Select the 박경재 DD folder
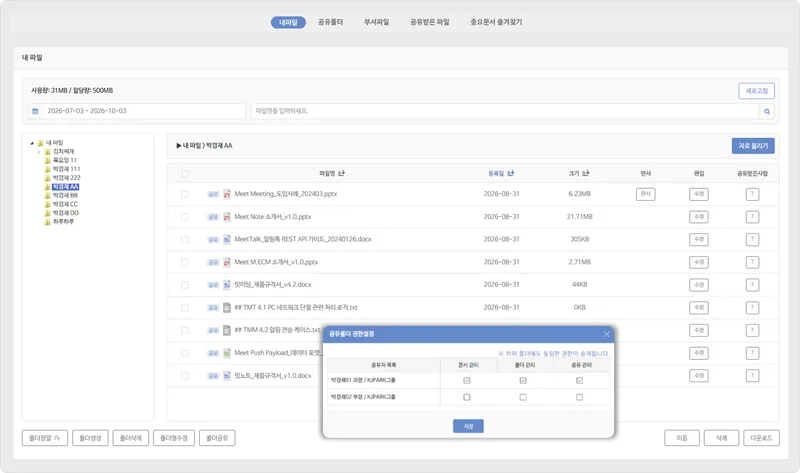 (66, 213)
